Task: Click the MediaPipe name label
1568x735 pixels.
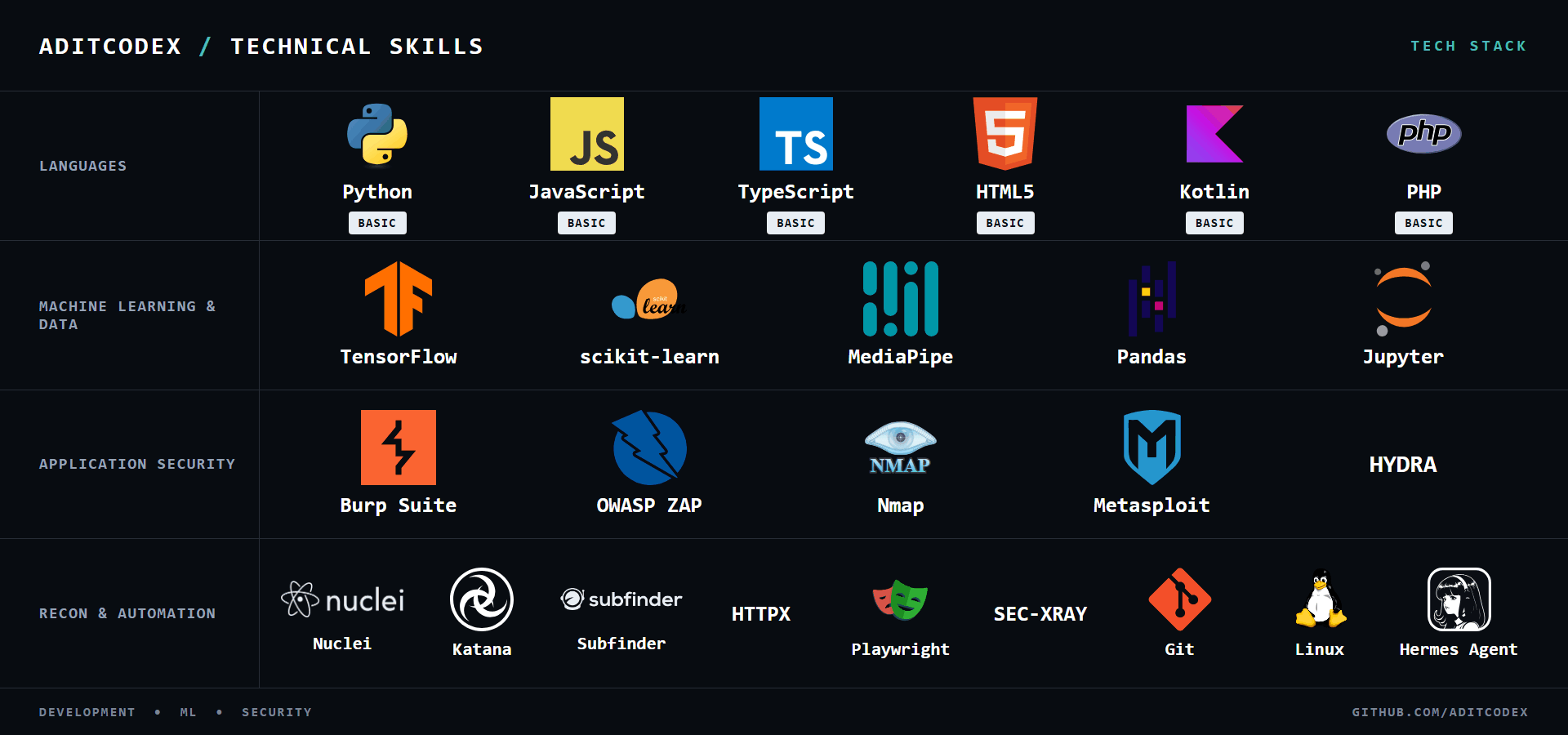Action: point(901,357)
